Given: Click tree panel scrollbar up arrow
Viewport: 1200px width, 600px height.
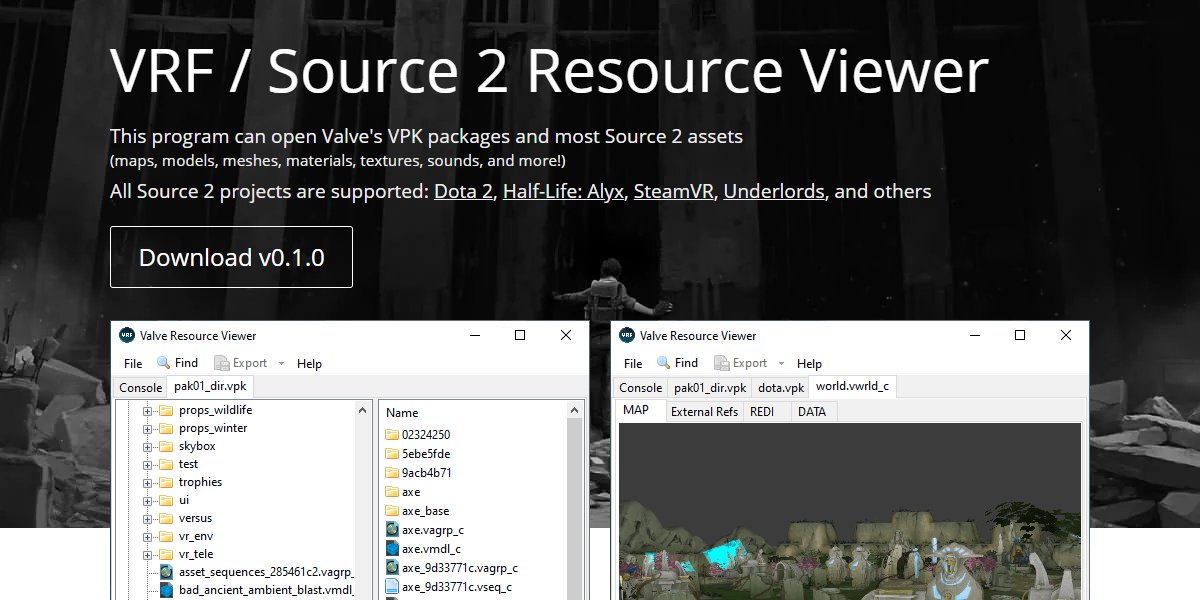Looking at the screenshot, I should (365, 409).
